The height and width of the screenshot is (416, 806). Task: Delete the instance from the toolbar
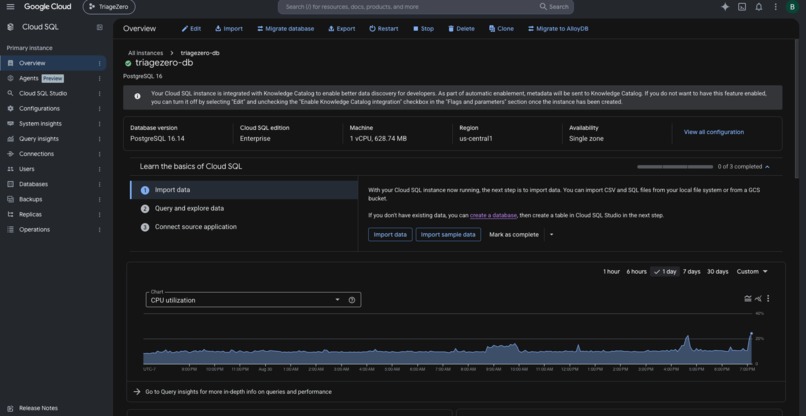click(x=461, y=29)
